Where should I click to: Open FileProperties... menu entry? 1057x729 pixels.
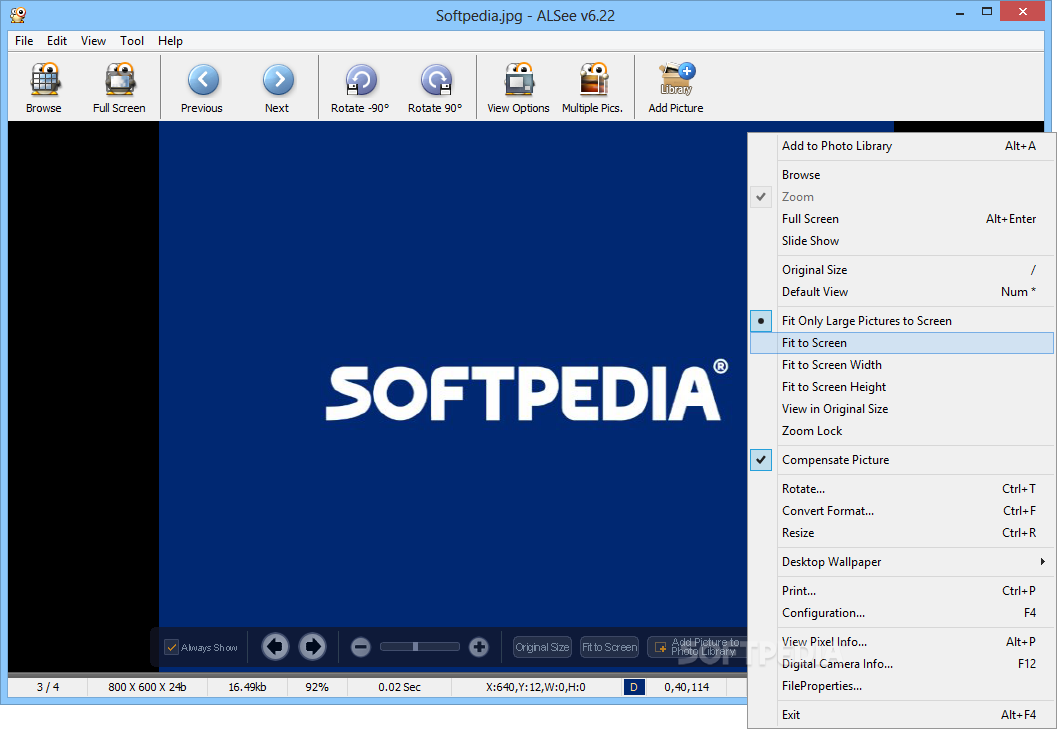point(901,686)
